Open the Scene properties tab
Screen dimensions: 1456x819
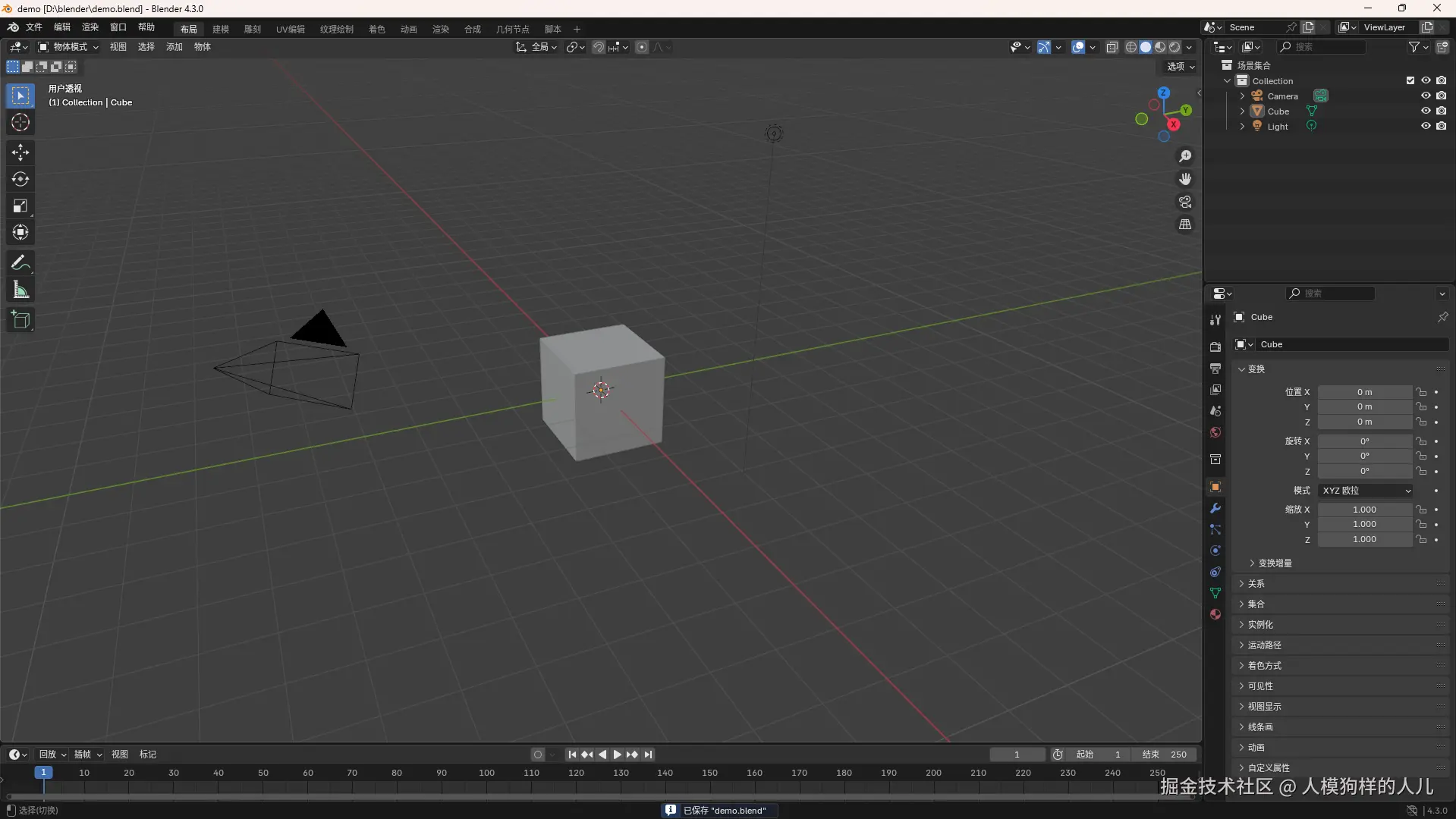tap(1215, 410)
